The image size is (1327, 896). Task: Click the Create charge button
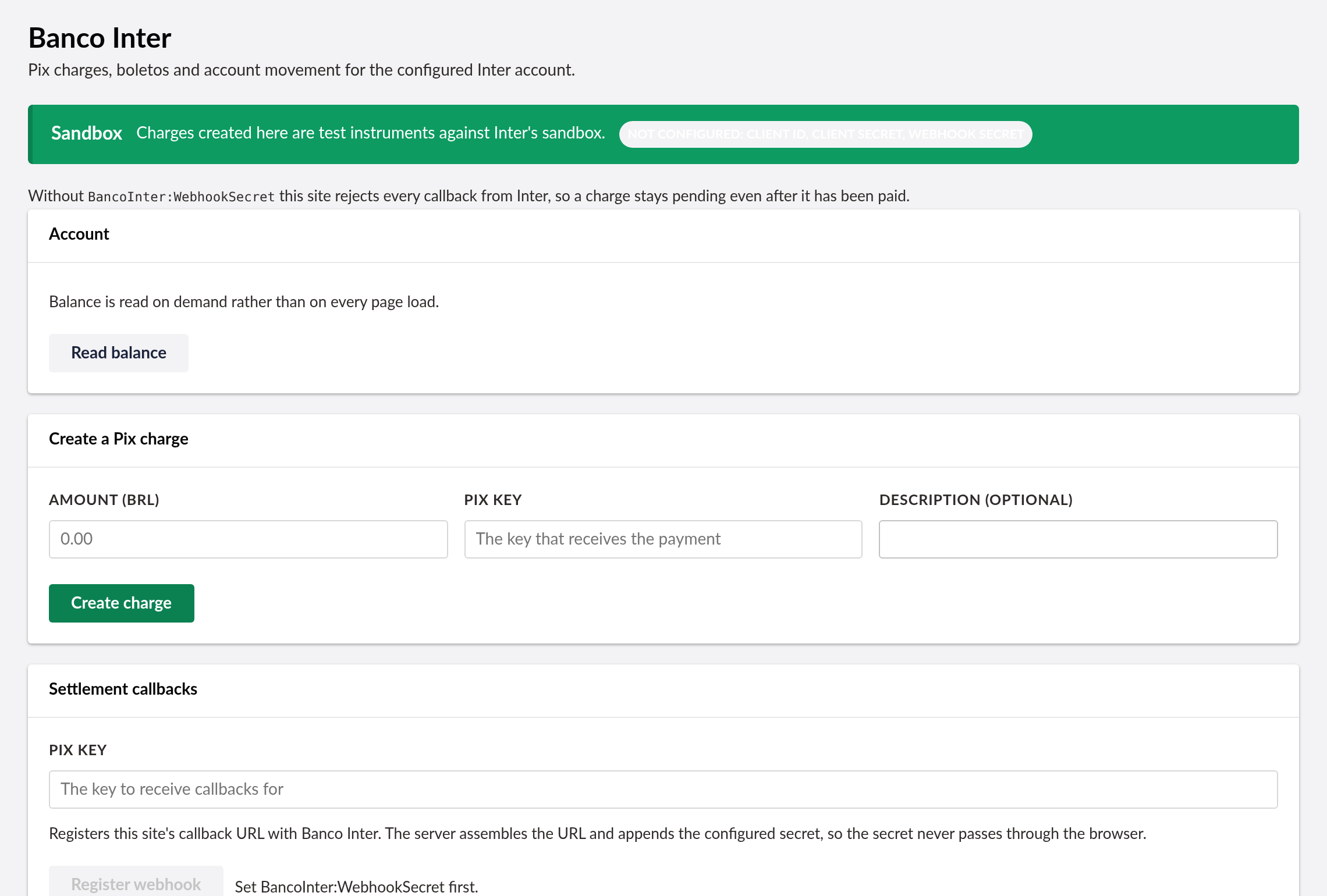(122, 603)
